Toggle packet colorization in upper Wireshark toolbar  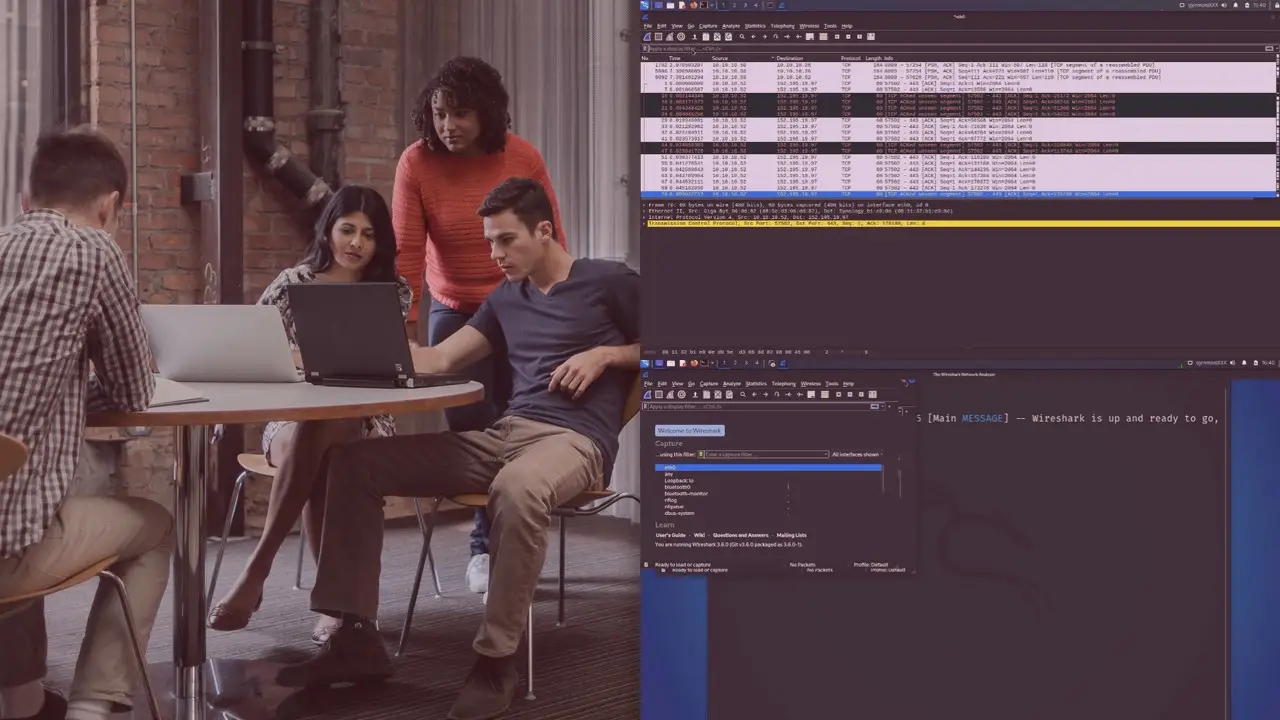(823, 37)
